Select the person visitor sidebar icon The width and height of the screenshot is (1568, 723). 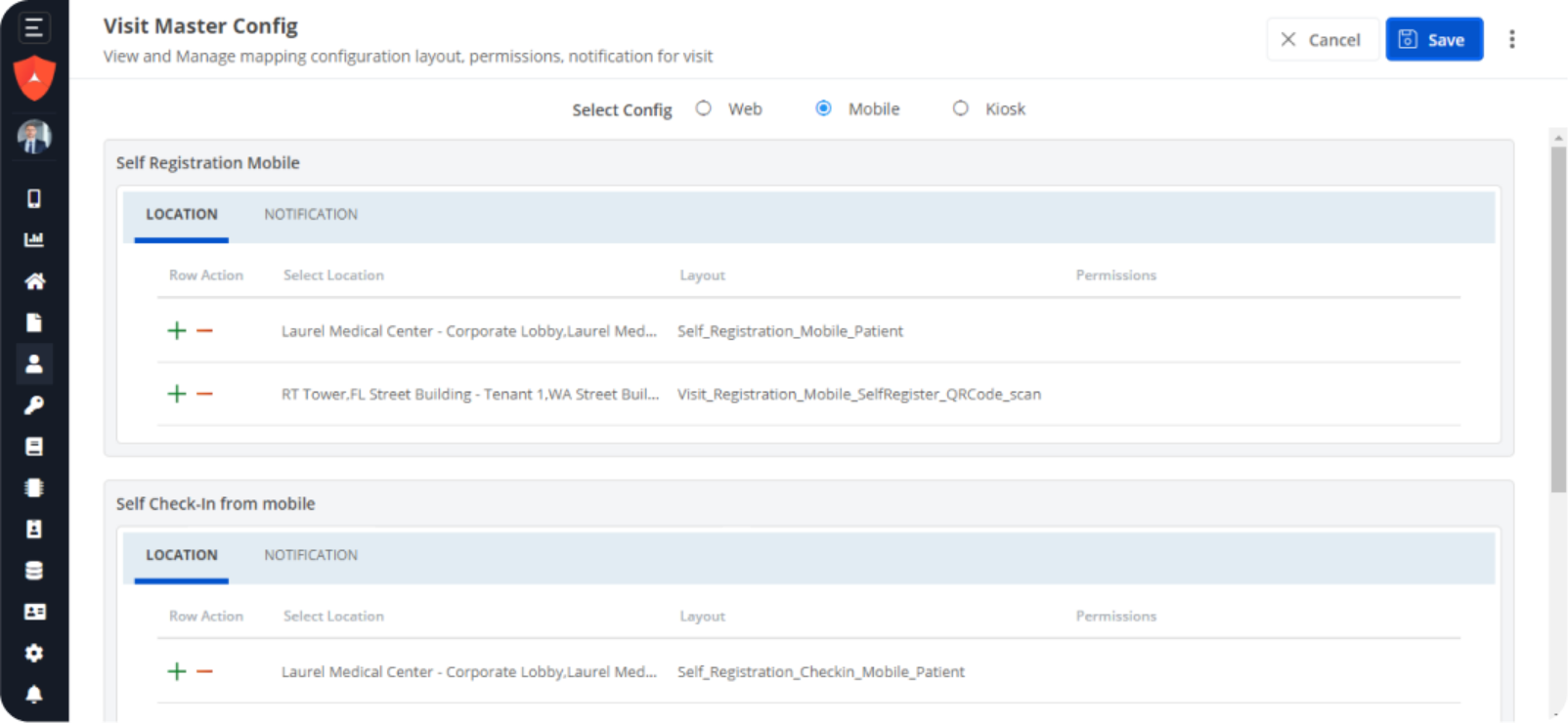point(34,363)
